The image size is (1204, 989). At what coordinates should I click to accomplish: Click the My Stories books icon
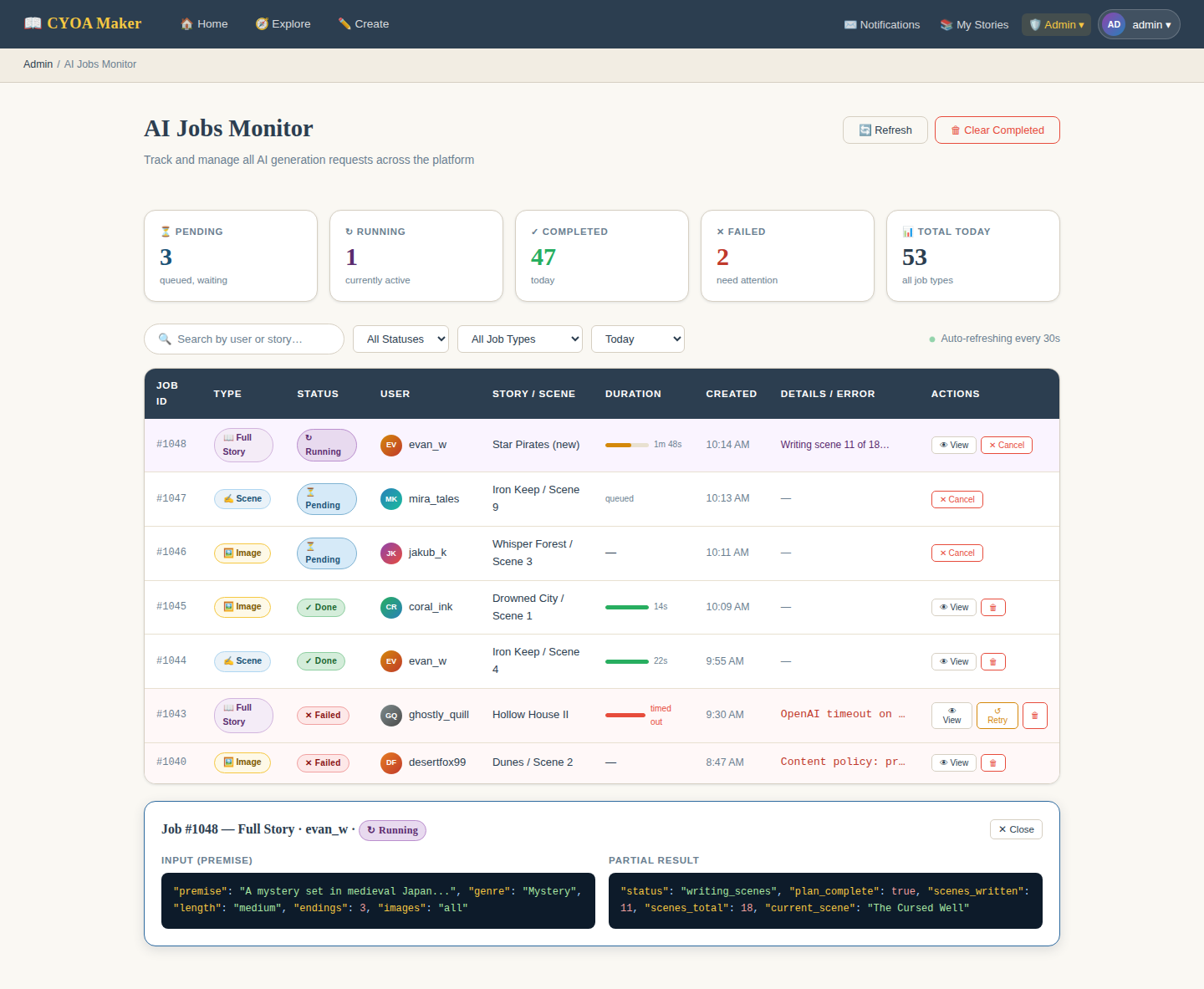946,24
